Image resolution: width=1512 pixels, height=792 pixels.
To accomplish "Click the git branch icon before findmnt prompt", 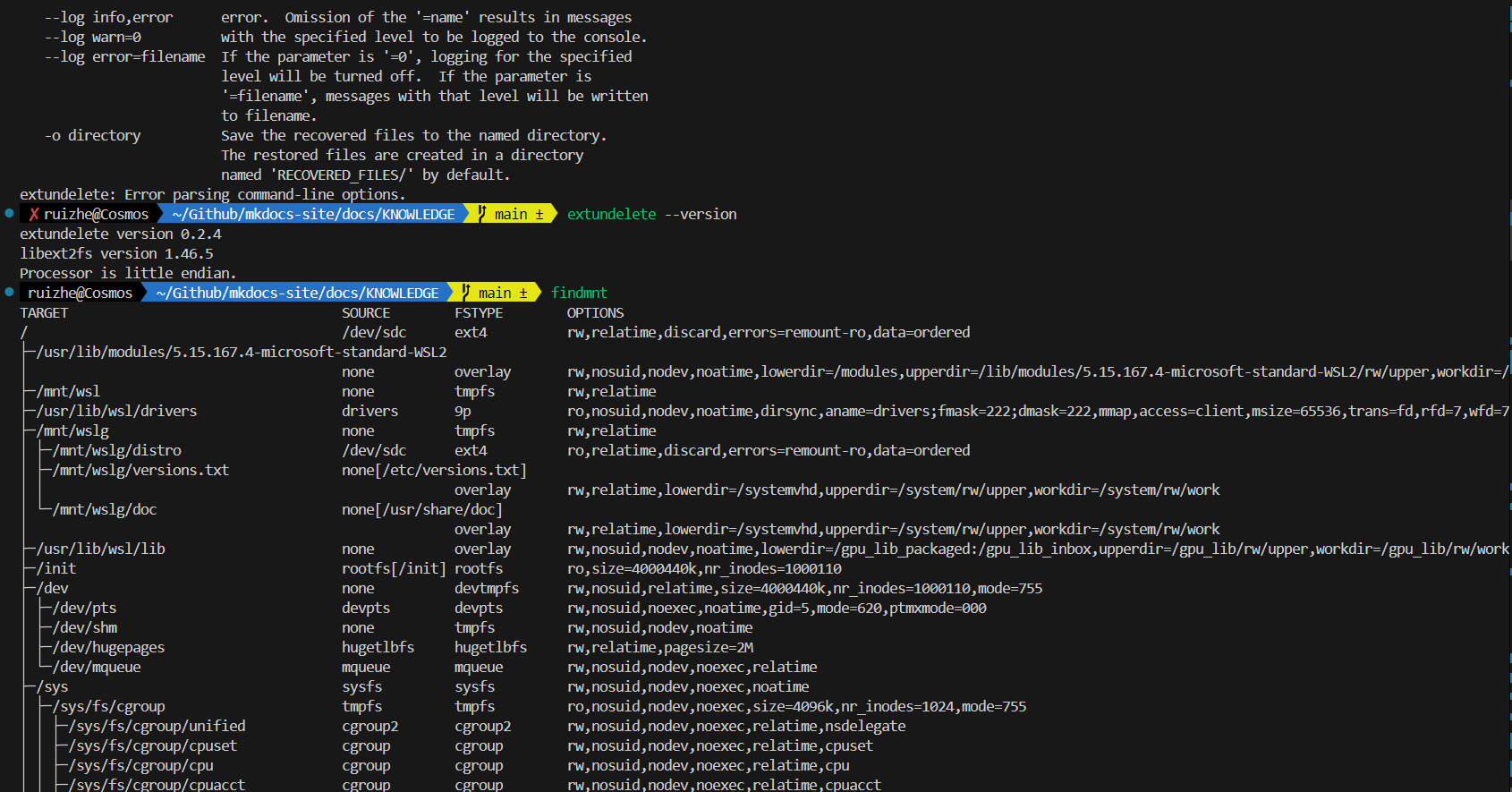I will tap(466, 293).
